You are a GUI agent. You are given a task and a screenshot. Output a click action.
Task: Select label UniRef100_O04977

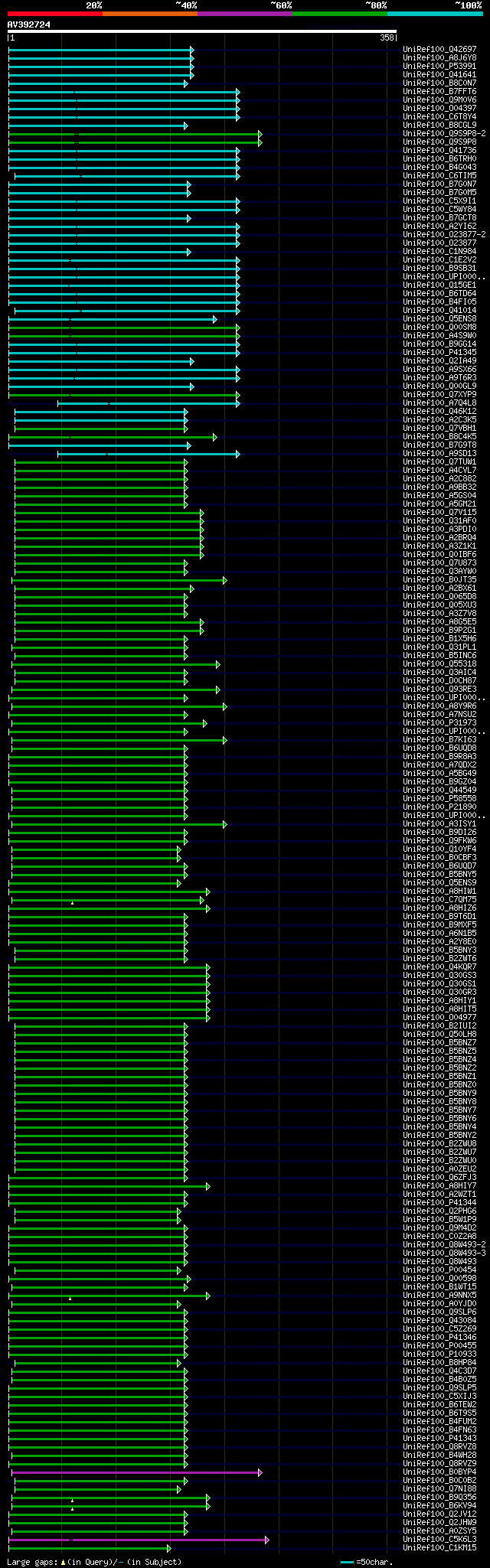click(439, 1018)
